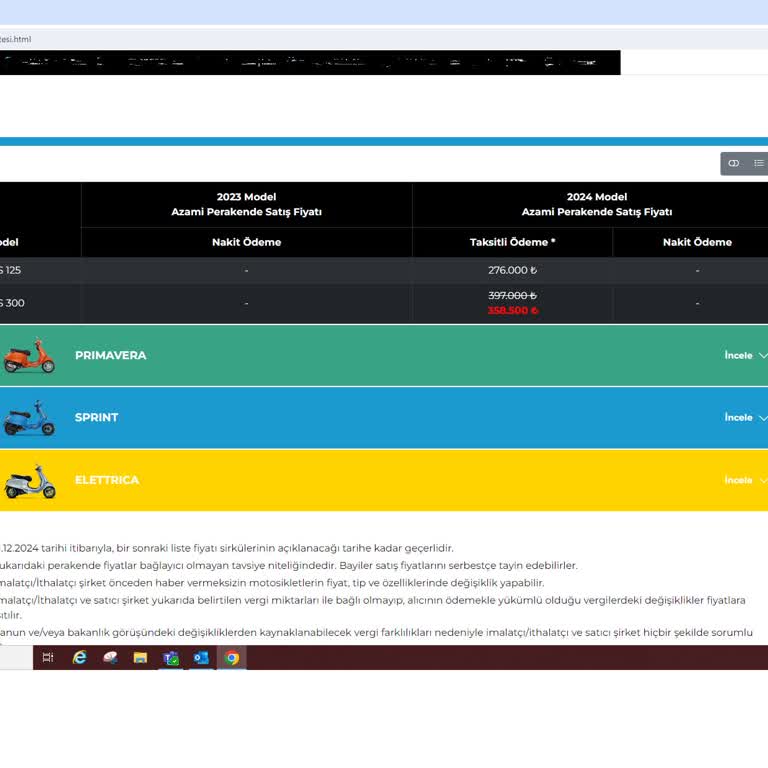This screenshot has width=768, height=768.
Task: Click the orange Primavera scooter thumbnail
Action: [28, 356]
